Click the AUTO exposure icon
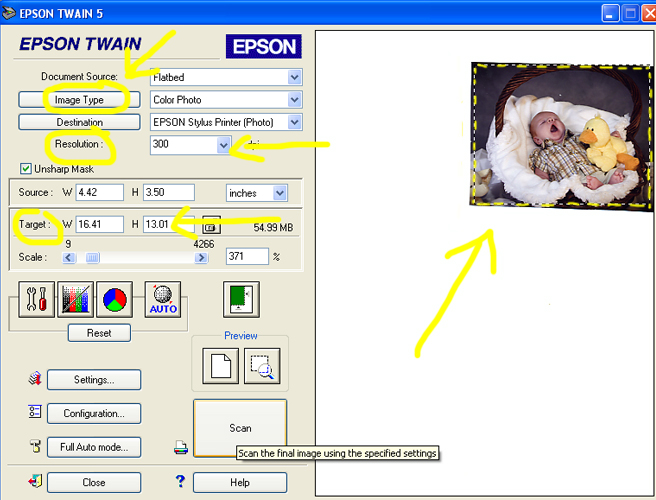 pyautogui.click(x=163, y=299)
